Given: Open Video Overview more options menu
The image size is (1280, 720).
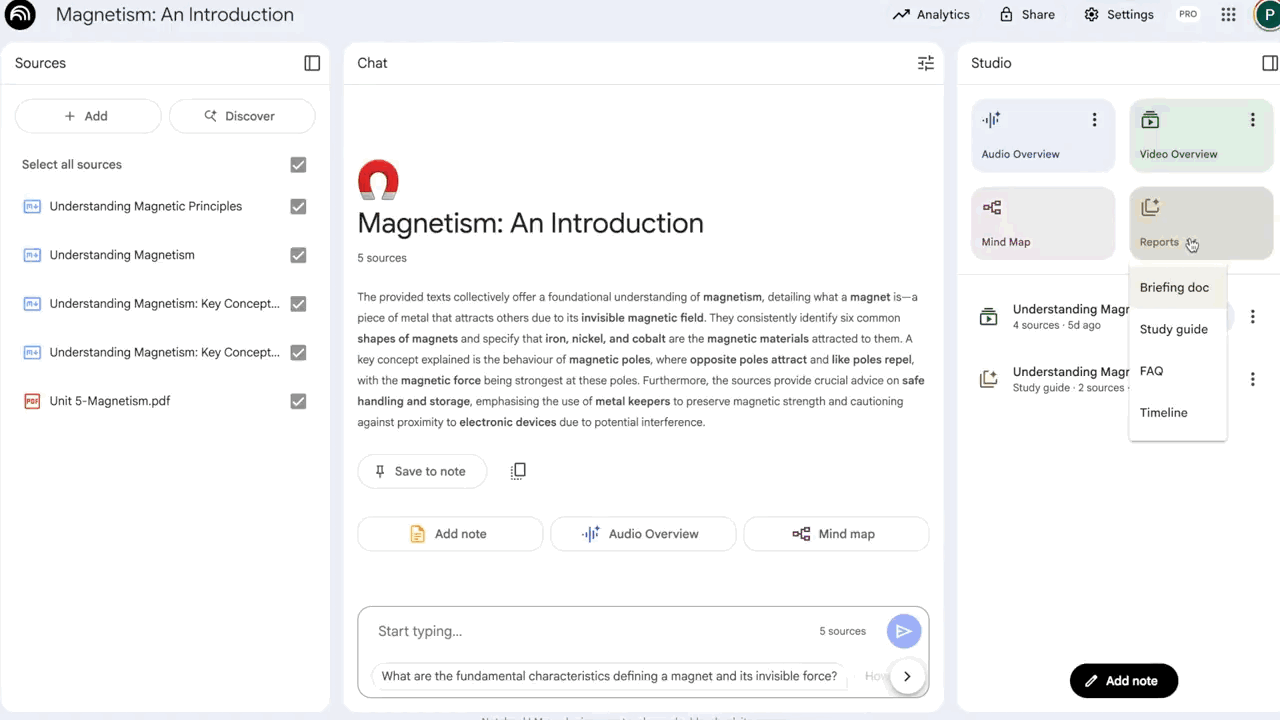Looking at the screenshot, I should pos(1252,120).
